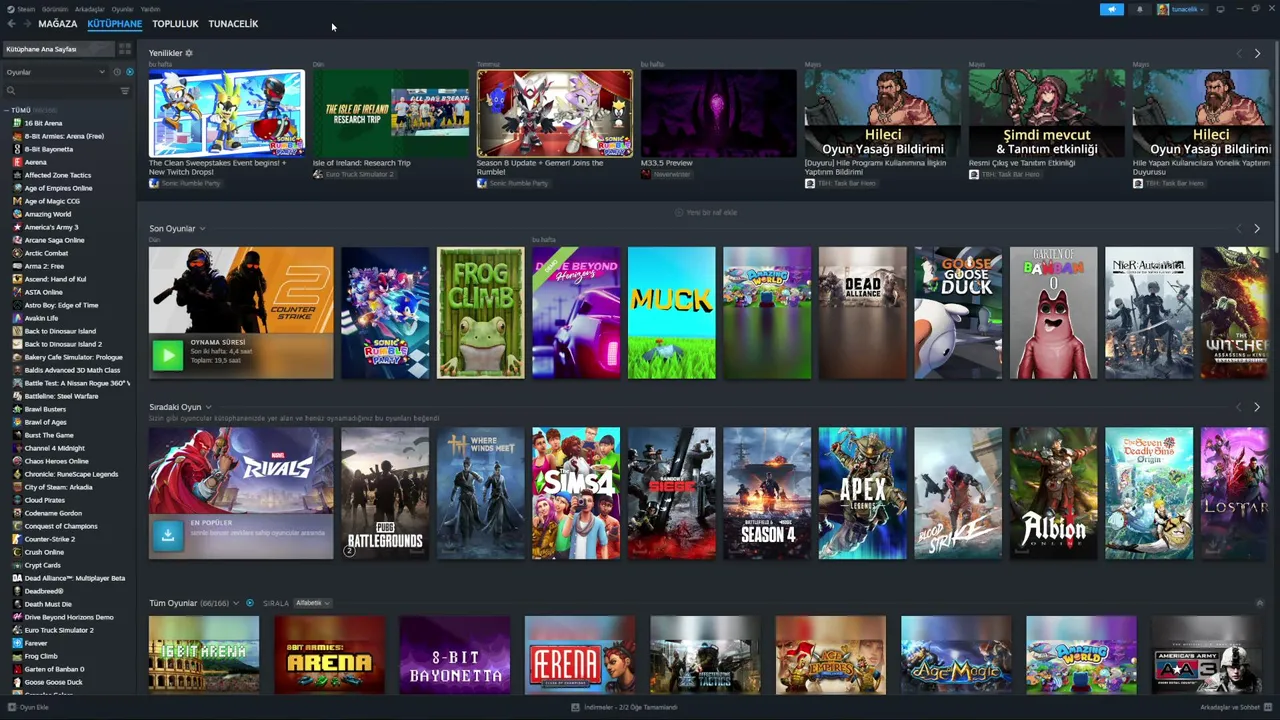Open the Isle of Ireland: Research Trip news

click(x=390, y=113)
